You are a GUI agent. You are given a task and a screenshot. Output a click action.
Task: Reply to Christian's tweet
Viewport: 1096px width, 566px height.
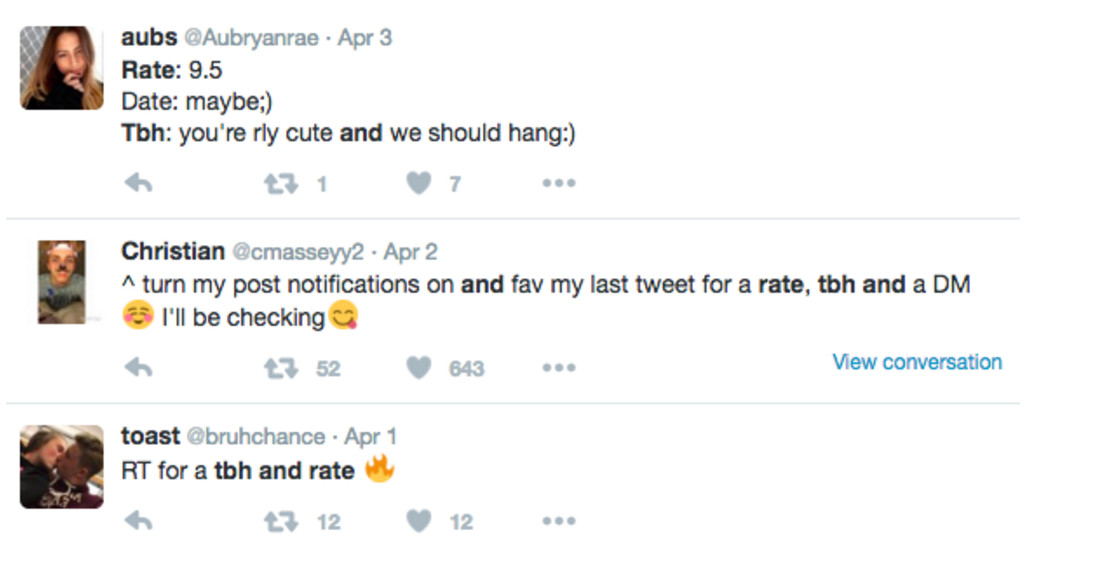point(138,368)
